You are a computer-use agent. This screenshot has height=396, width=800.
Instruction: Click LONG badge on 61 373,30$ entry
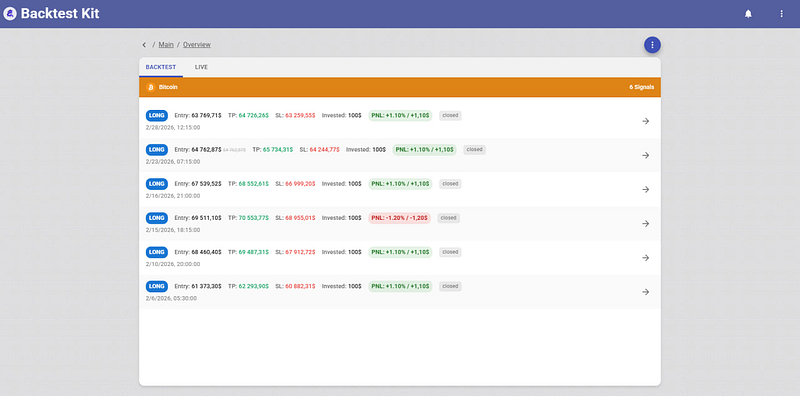pyautogui.click(x=157, y=286)
